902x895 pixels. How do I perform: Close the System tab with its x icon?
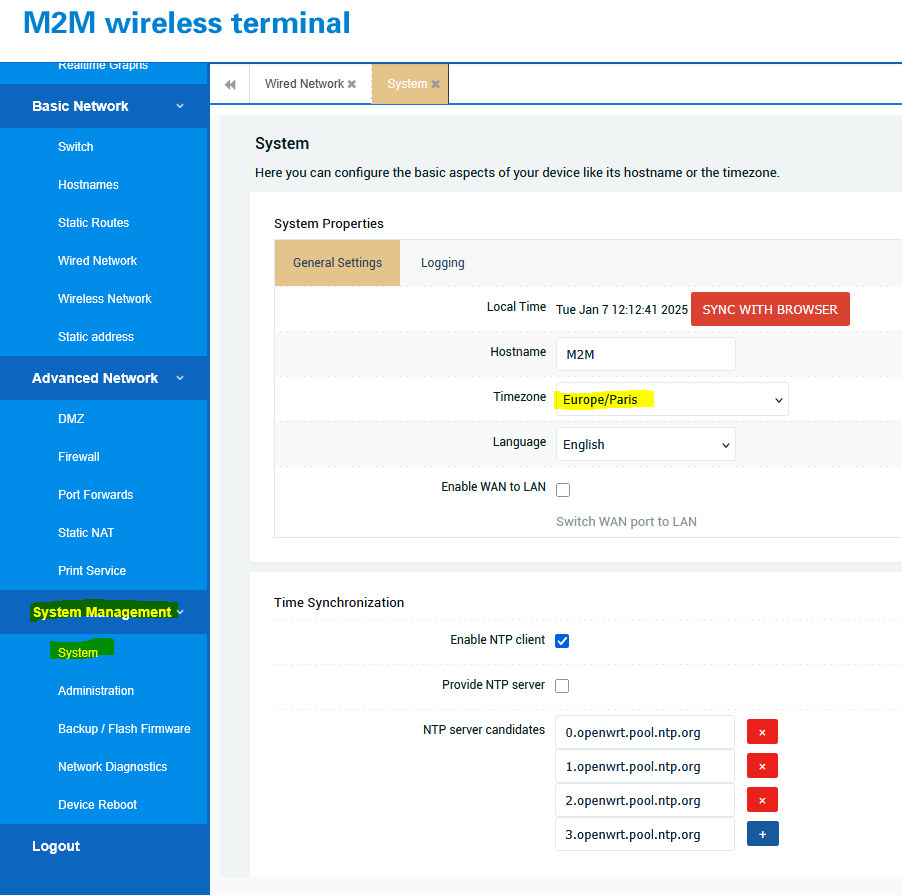tap(436, 85)
